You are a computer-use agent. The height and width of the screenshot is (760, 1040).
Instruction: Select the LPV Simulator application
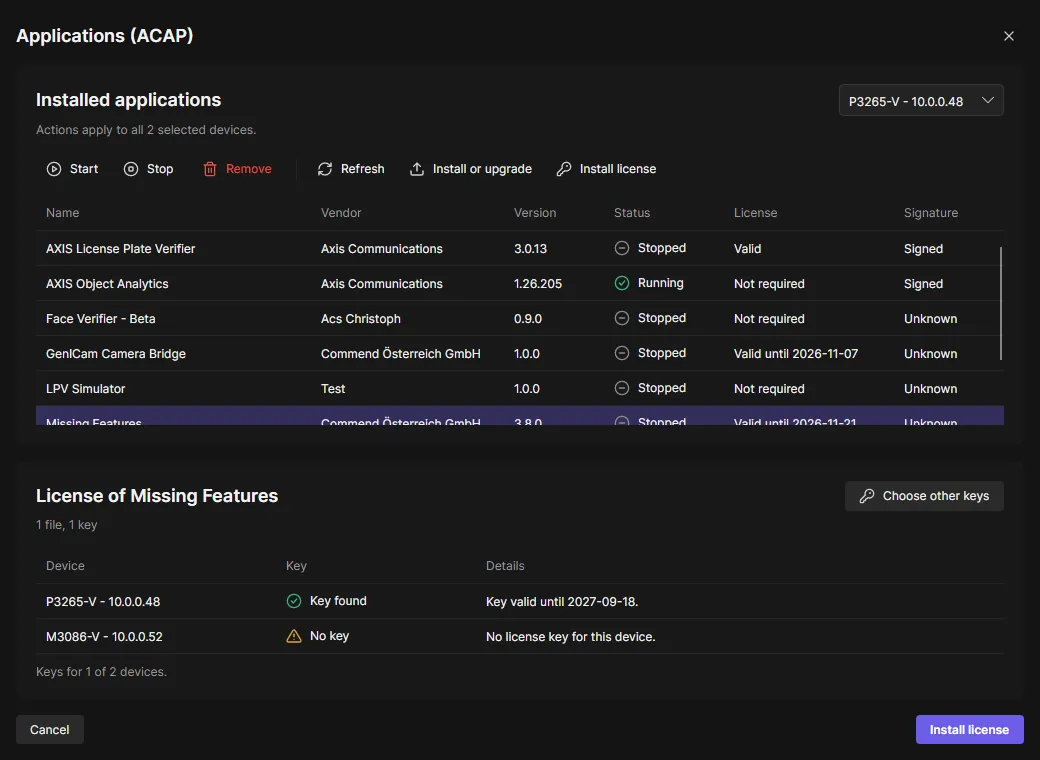coord(520,389)
